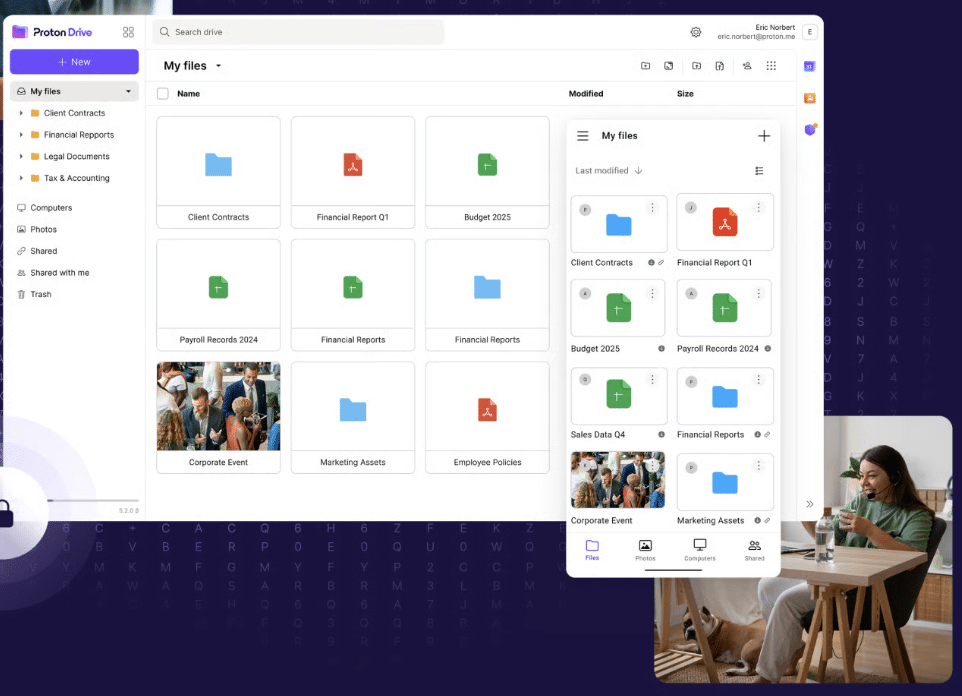
Task: Open the Proton Contacts side icon
Action: (810, 98)
